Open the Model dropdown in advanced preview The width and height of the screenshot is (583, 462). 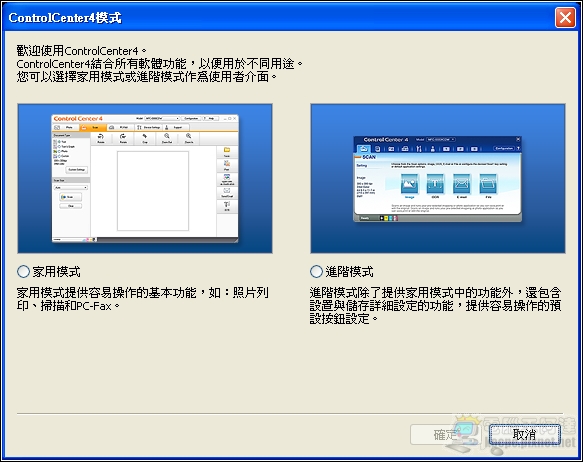point(441,139)
